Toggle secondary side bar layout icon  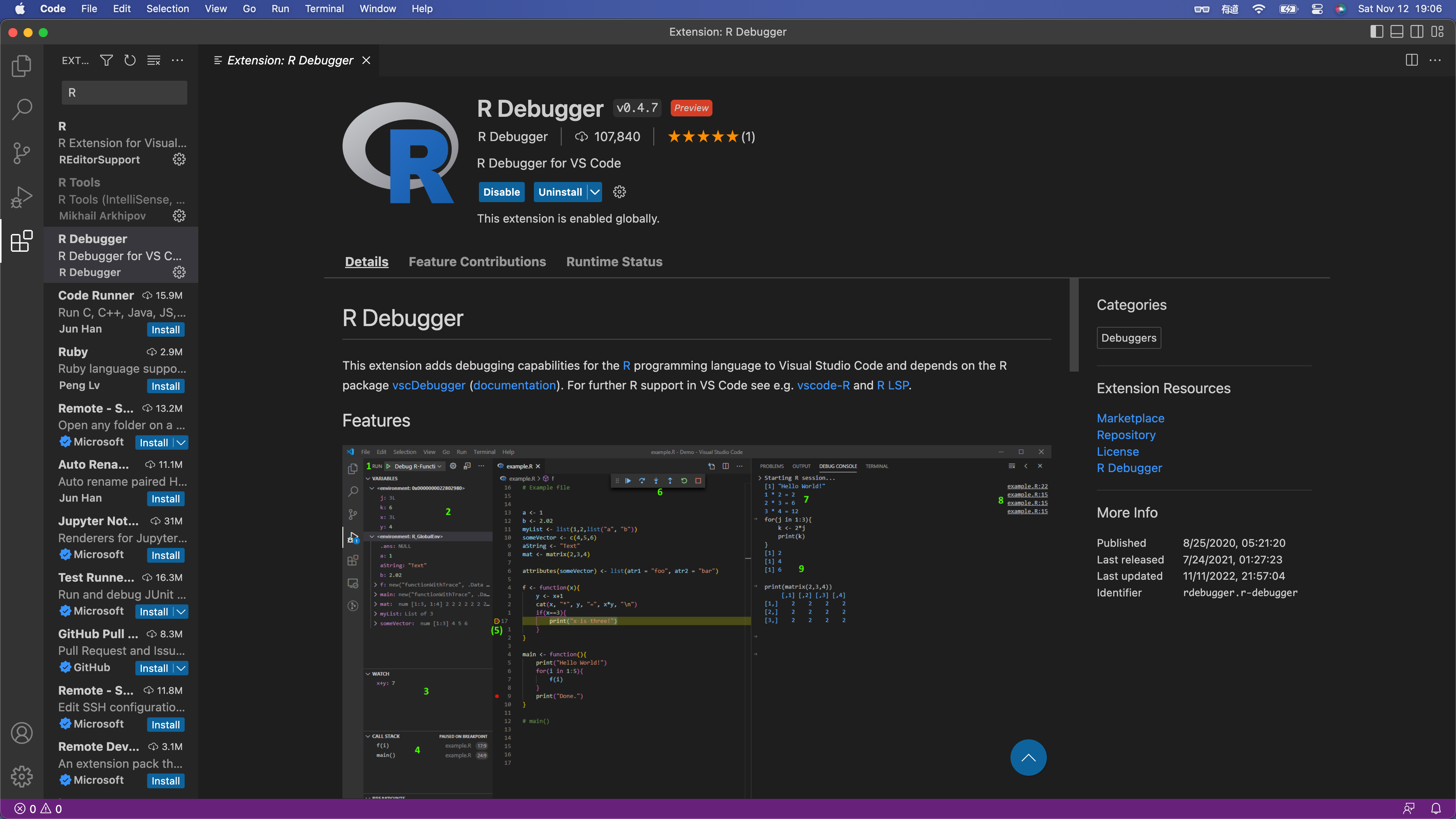(x=1417, y=32)
